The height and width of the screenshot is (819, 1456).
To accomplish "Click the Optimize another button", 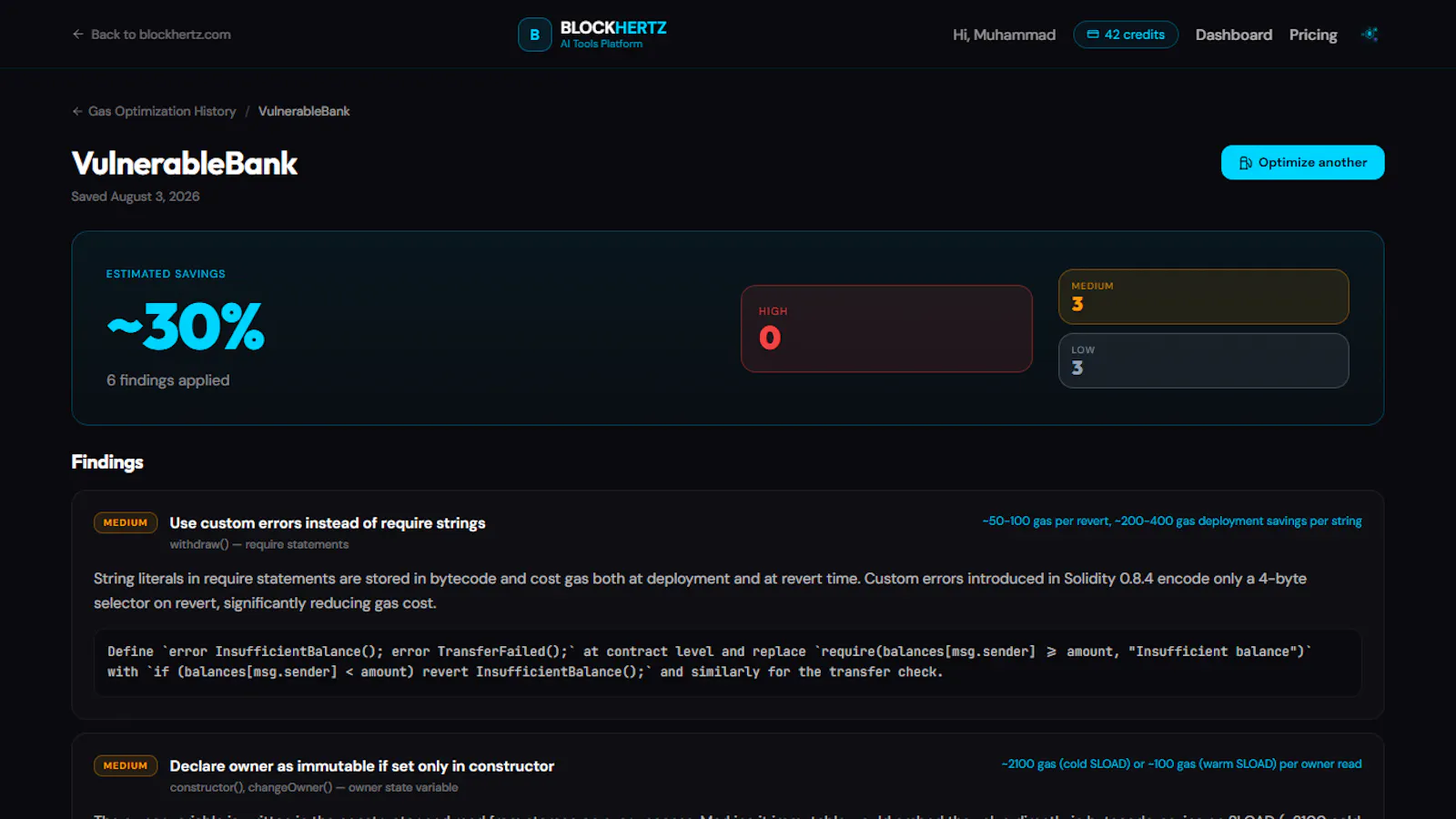I will pyautogui.click(x=1302, y=162).
